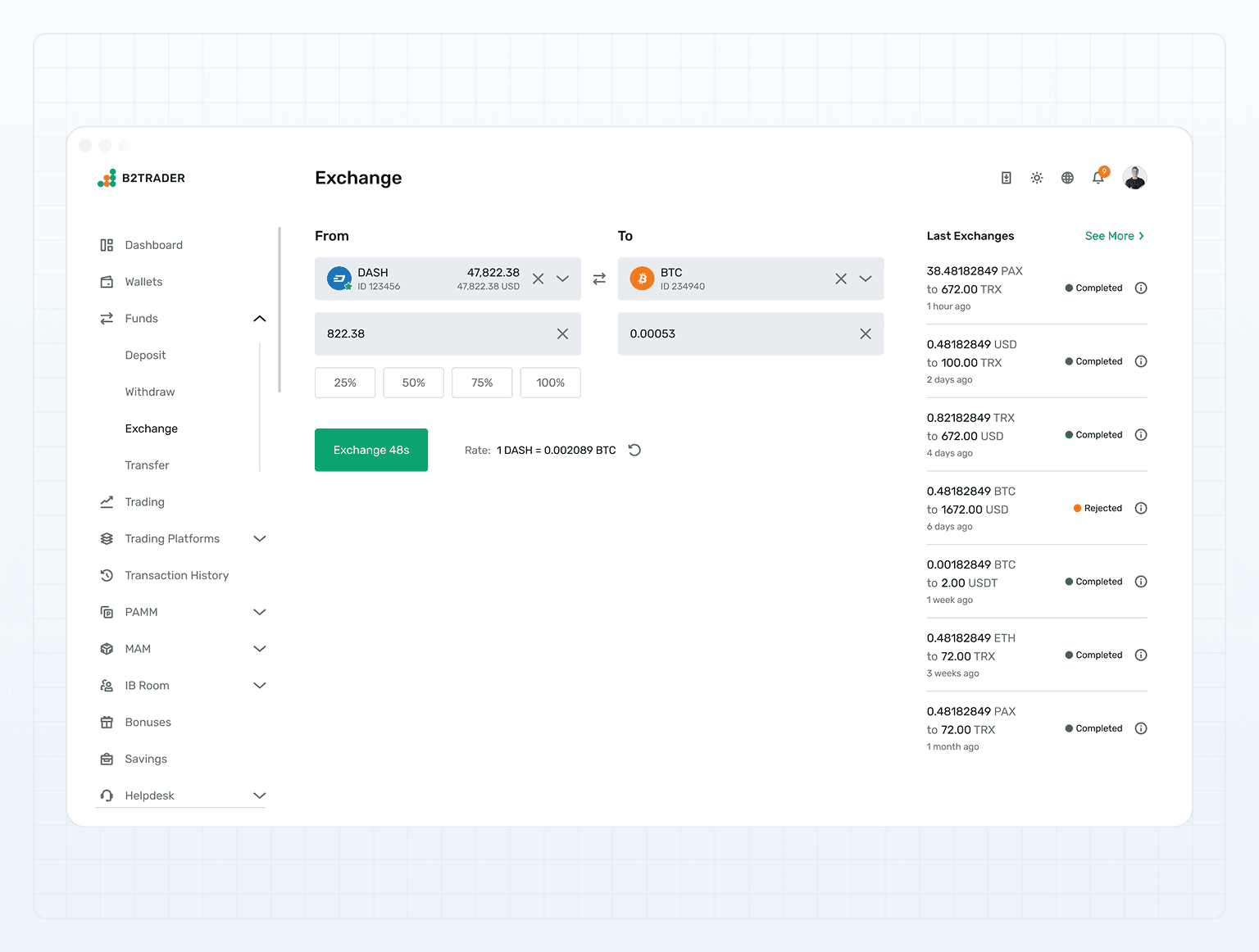Select the 100% amount button
Viewport: 1259px width, 952px height.
[551, 383]
